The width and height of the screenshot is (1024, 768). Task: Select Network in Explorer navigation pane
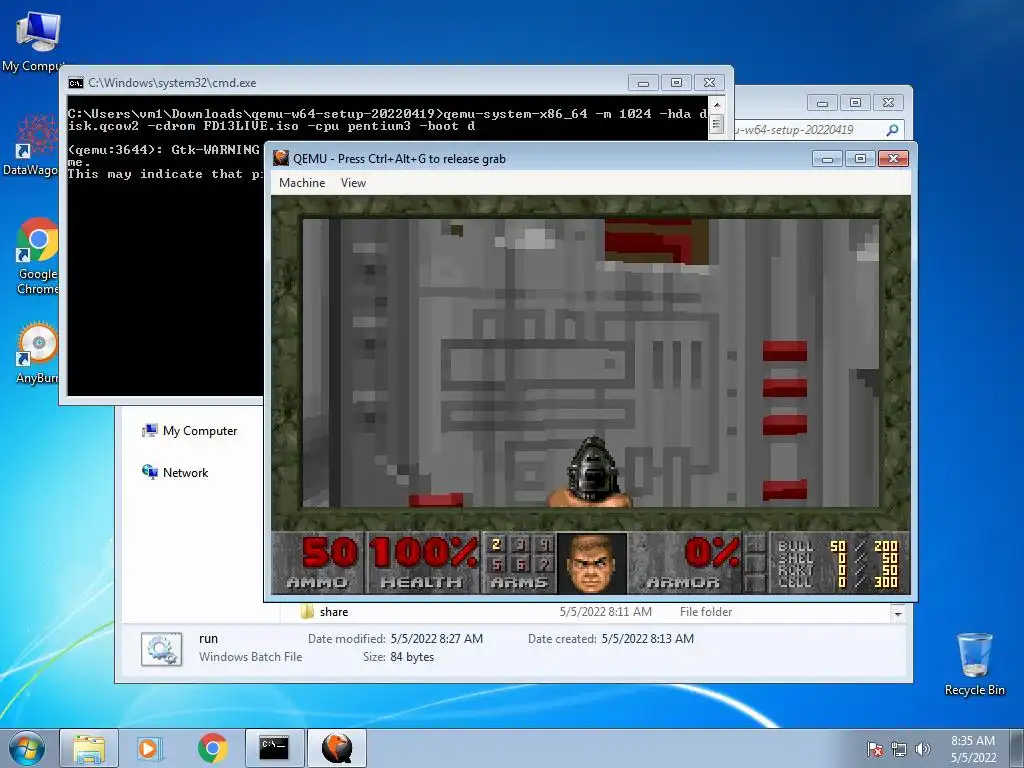tap(175, 472)
